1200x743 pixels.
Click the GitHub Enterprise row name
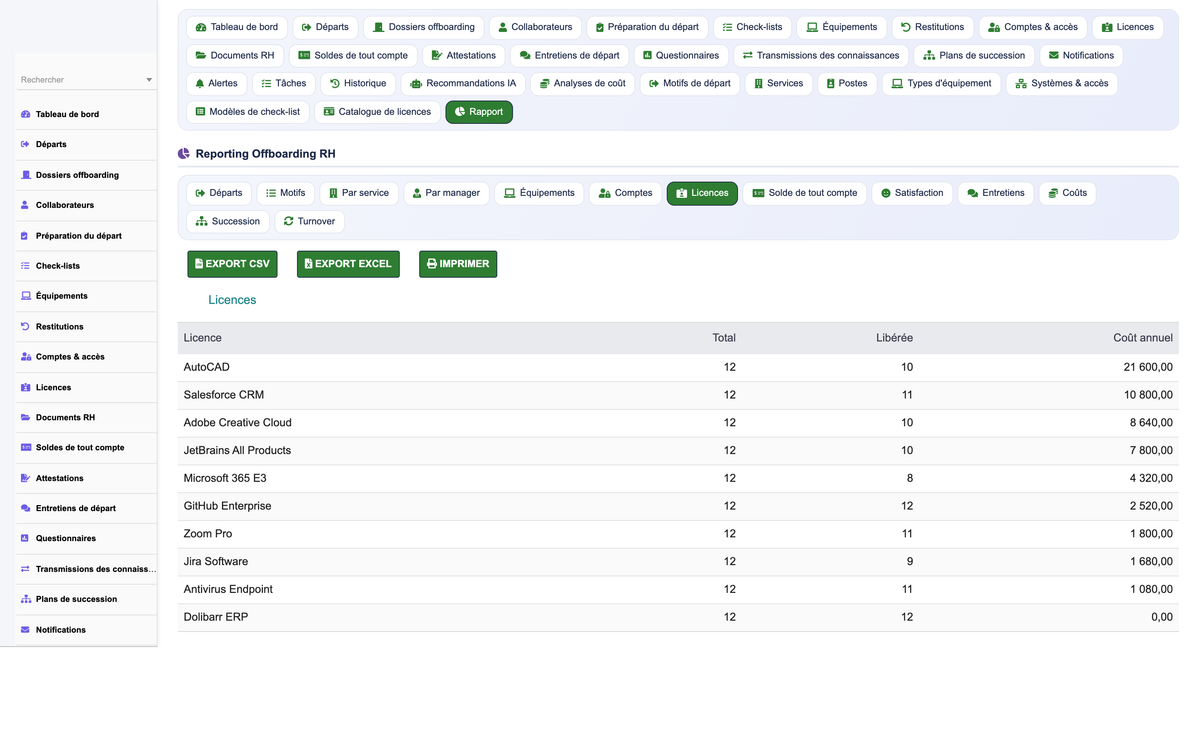(228, 506)
